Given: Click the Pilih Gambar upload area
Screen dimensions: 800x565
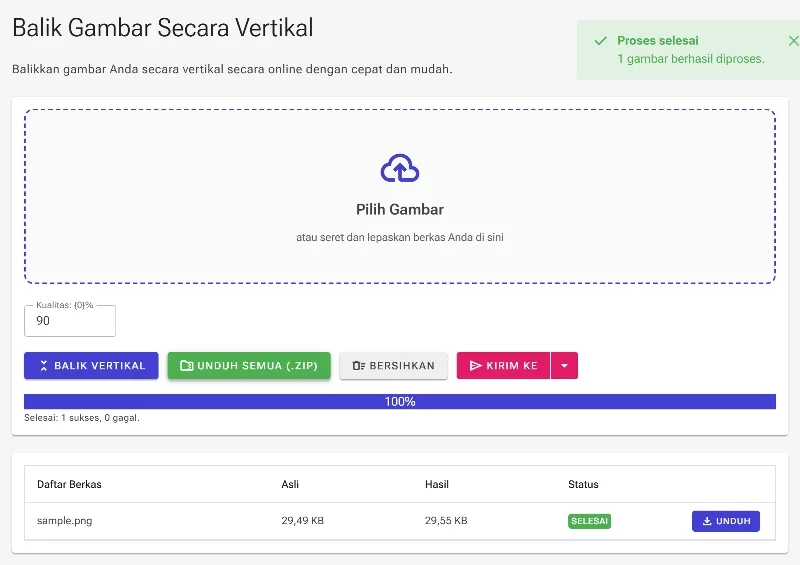Looking at the screenshot, I should [x=400, y=196].
